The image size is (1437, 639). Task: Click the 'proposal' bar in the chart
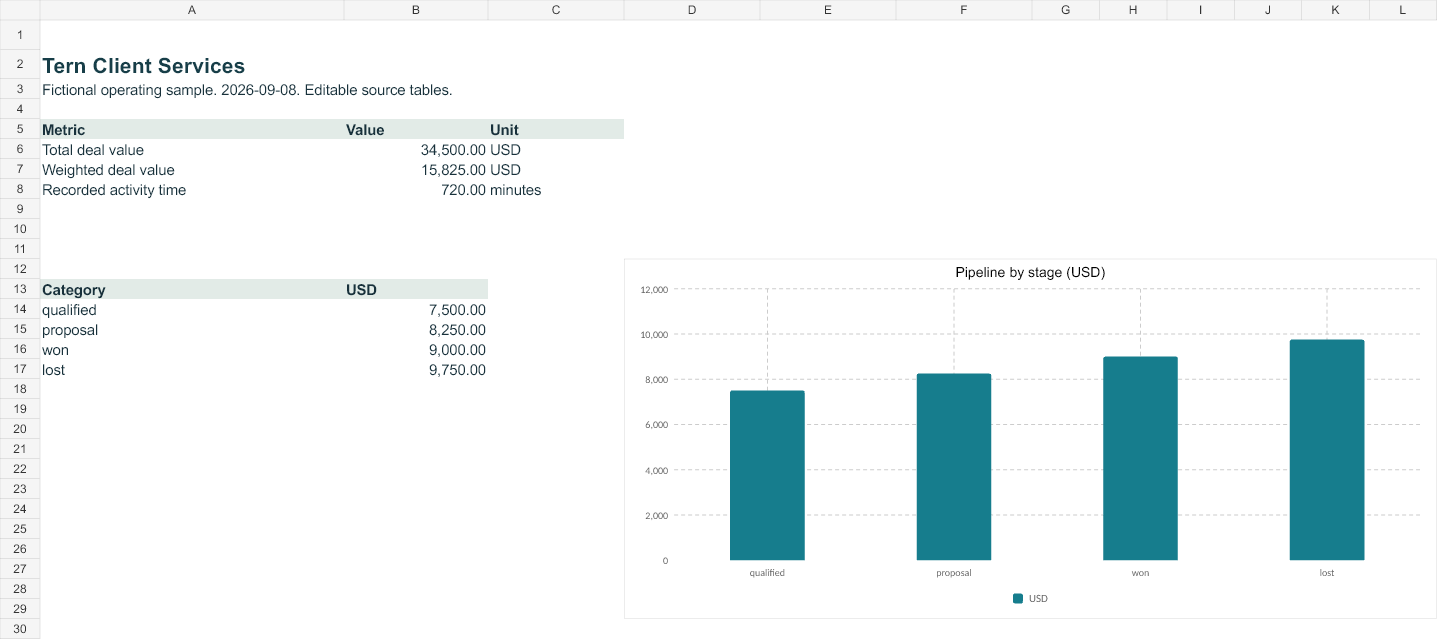[954, 467]
